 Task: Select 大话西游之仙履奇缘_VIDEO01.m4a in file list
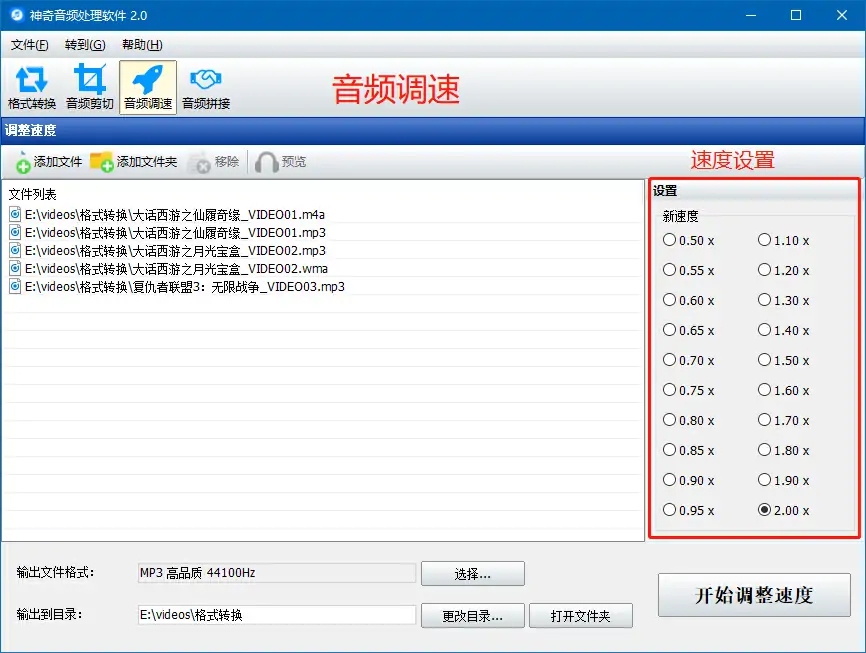click(x=174, y=214)
